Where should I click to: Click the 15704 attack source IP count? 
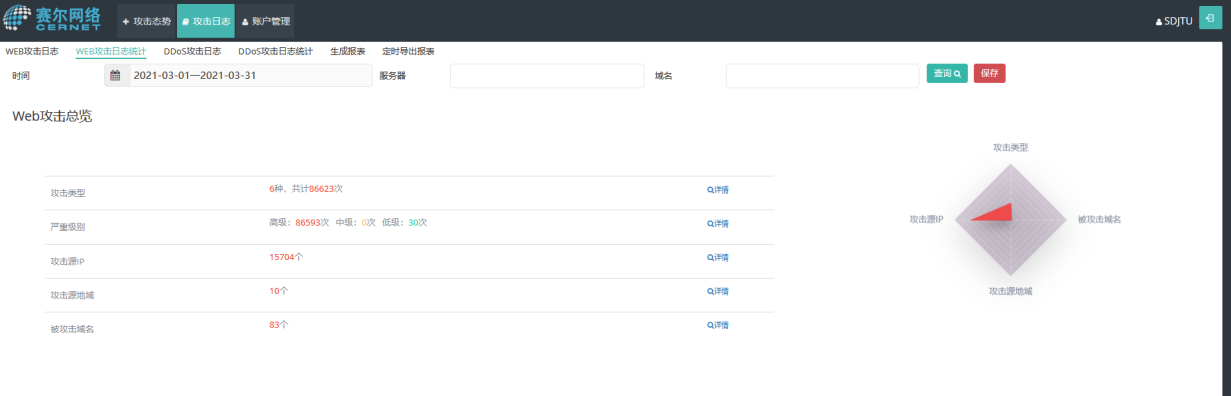(x=282, y=256)
